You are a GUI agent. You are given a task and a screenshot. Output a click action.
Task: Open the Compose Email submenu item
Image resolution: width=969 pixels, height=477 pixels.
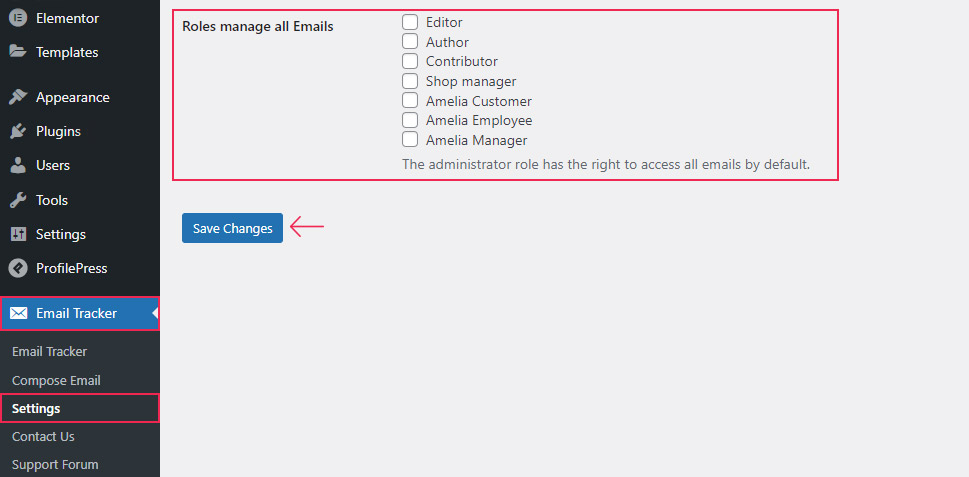(56, 381)
